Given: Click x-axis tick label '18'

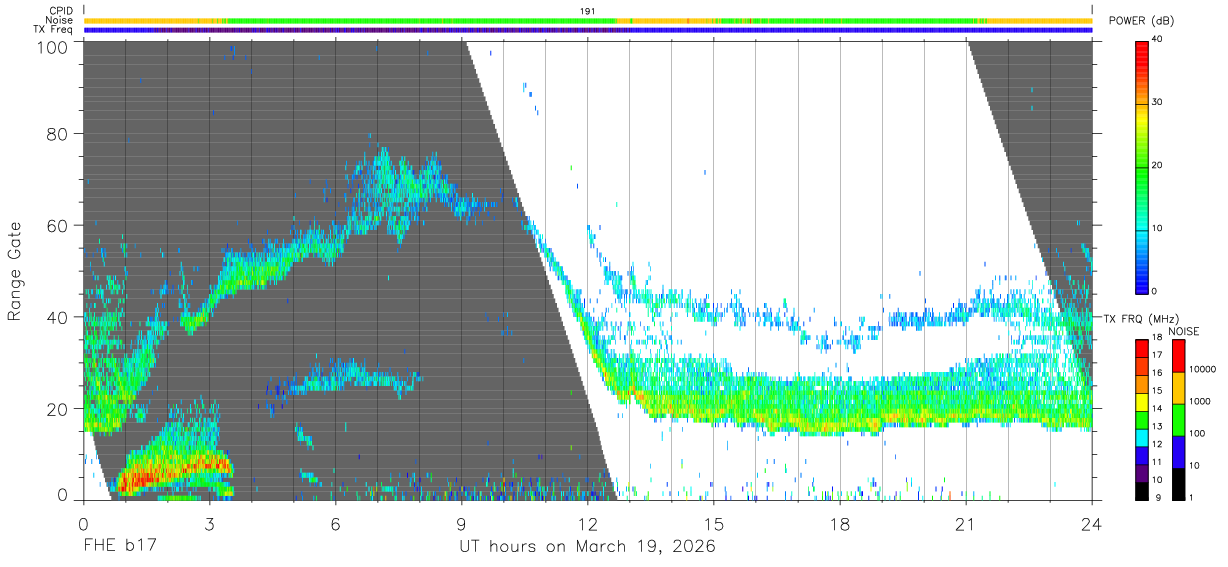Looking at the screenshot, I should (x=840, y=524).
